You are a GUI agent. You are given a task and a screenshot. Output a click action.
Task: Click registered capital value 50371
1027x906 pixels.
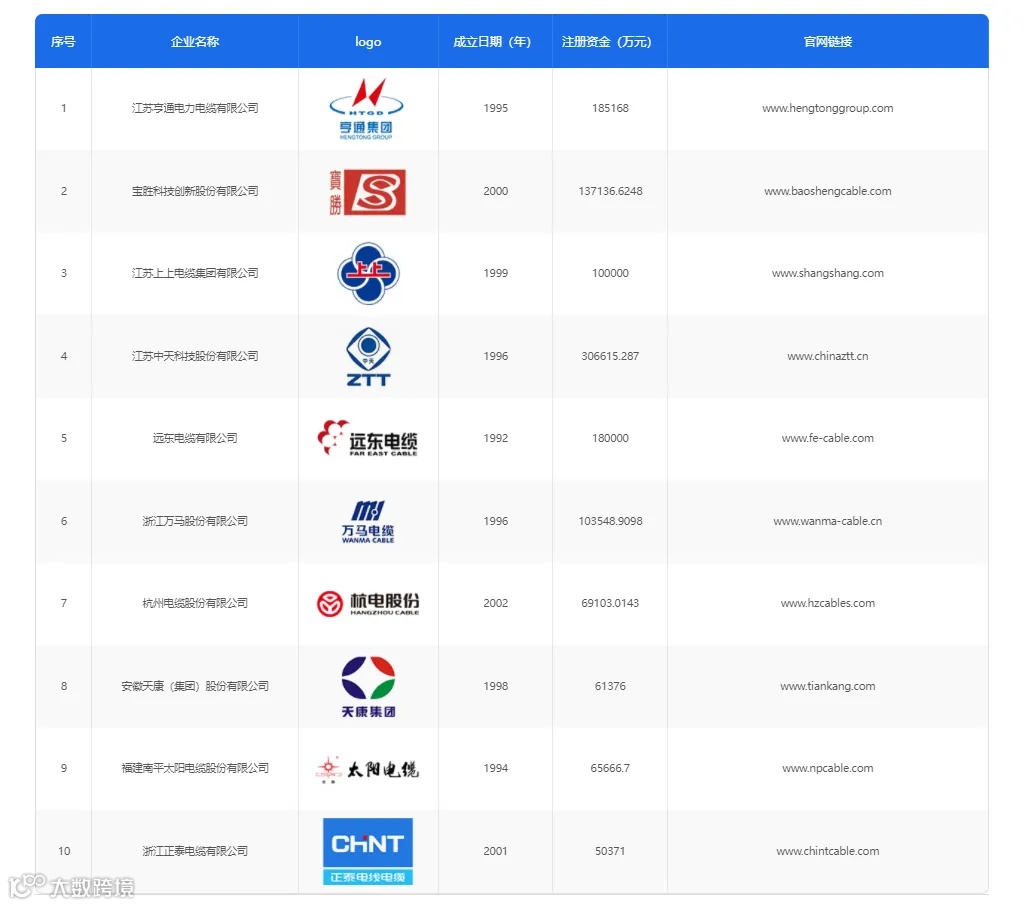[610, 851]
